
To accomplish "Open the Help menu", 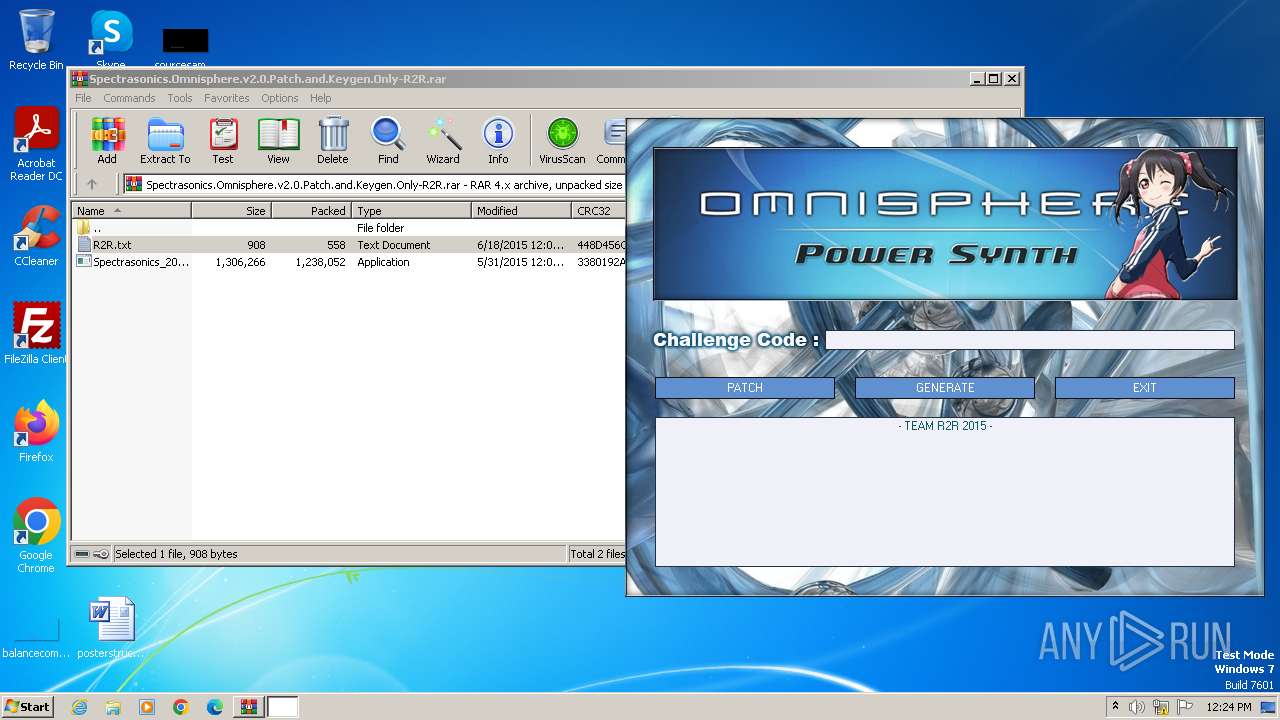I will (320, 98).
